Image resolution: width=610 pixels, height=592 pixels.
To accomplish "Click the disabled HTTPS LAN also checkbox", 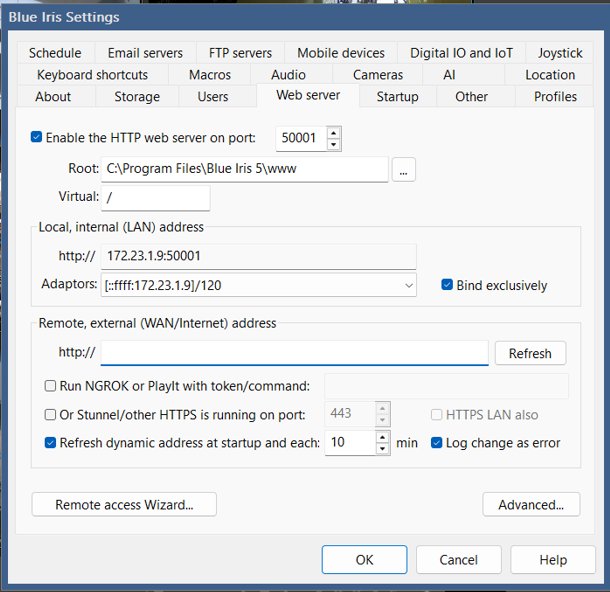I will click(x=436, y=415).
